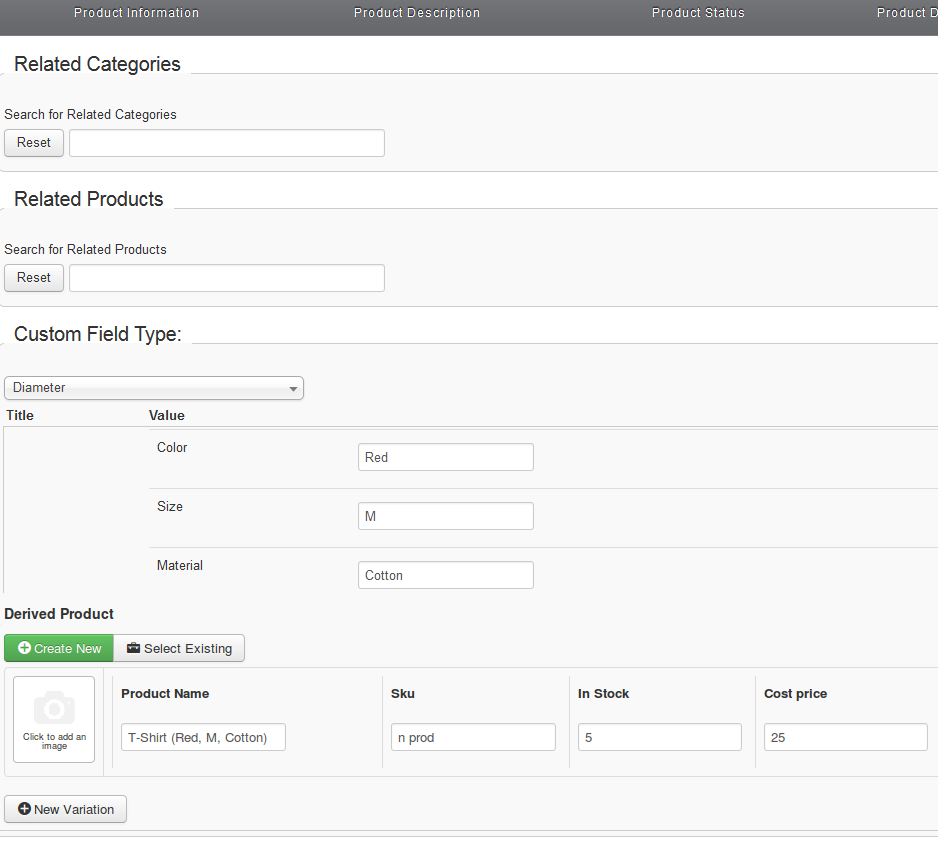Click the Related Categories heading
This screenshot has height=850, width=938.
(x=97, y=64)
